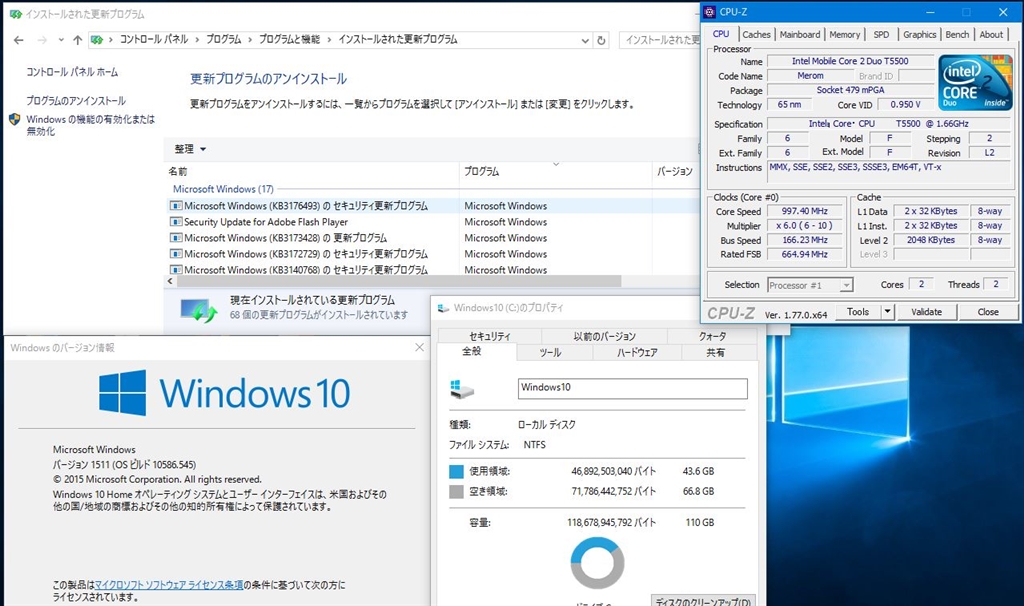The width and height of the screenshot is (1024, 606).
Task: Switch to Memory tab in CPU-Z
Action: [844, 35]
